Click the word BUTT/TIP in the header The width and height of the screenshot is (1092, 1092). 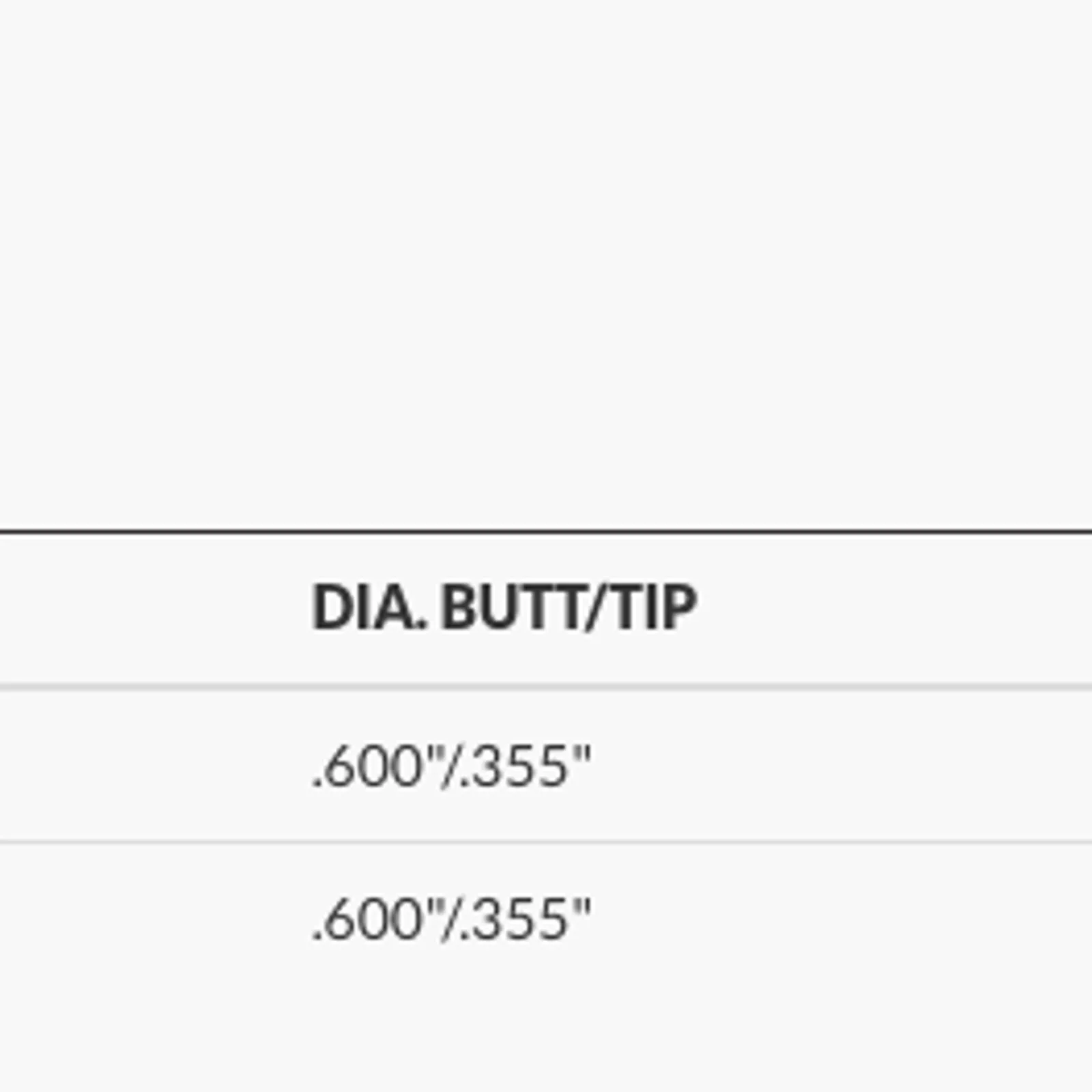click(x=569, y=607)
